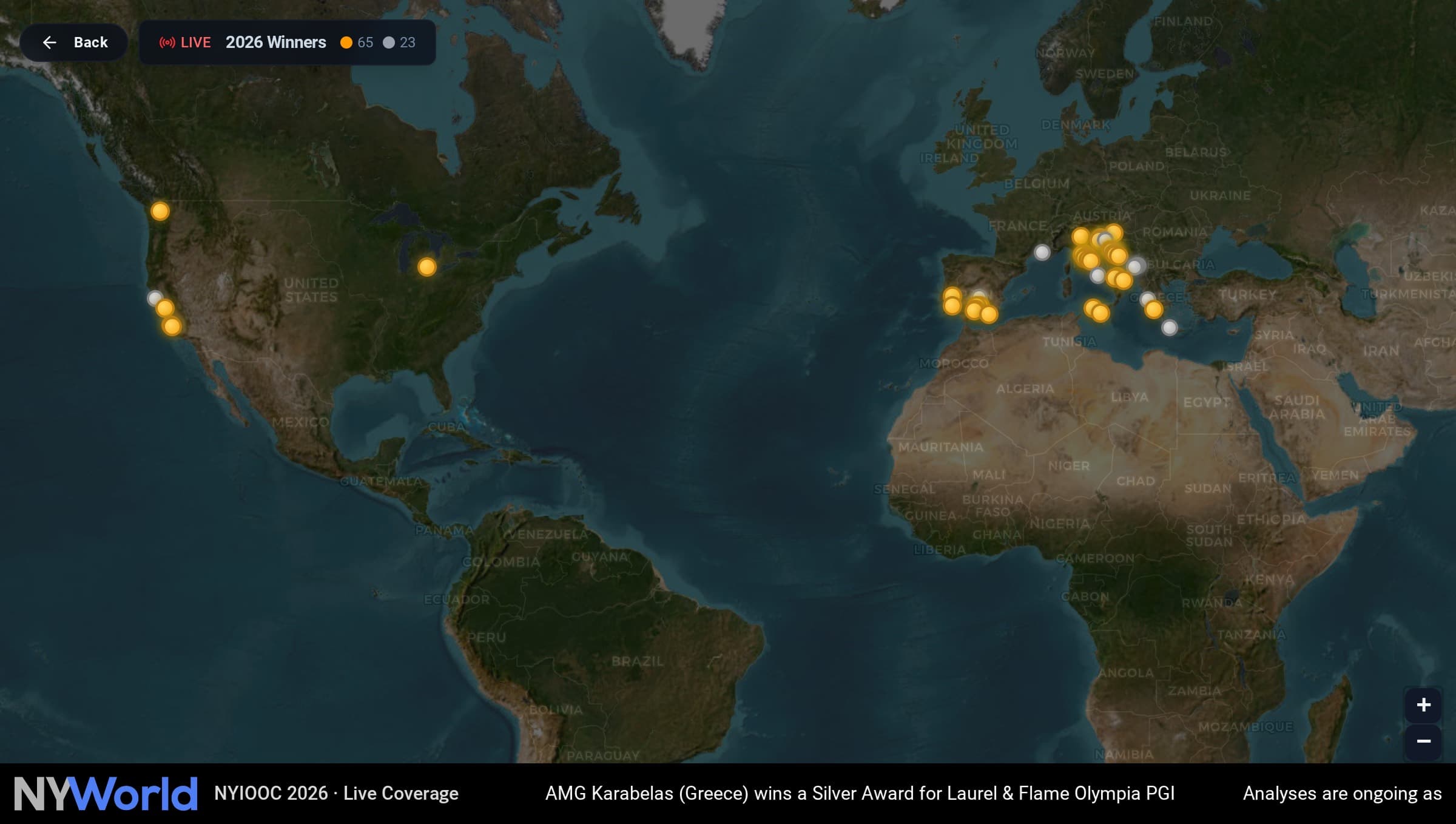Image resolution: width=1456 pixels, height=824 pixels.
Task: Click the gold winners count indicator
Action: (357, 42)
